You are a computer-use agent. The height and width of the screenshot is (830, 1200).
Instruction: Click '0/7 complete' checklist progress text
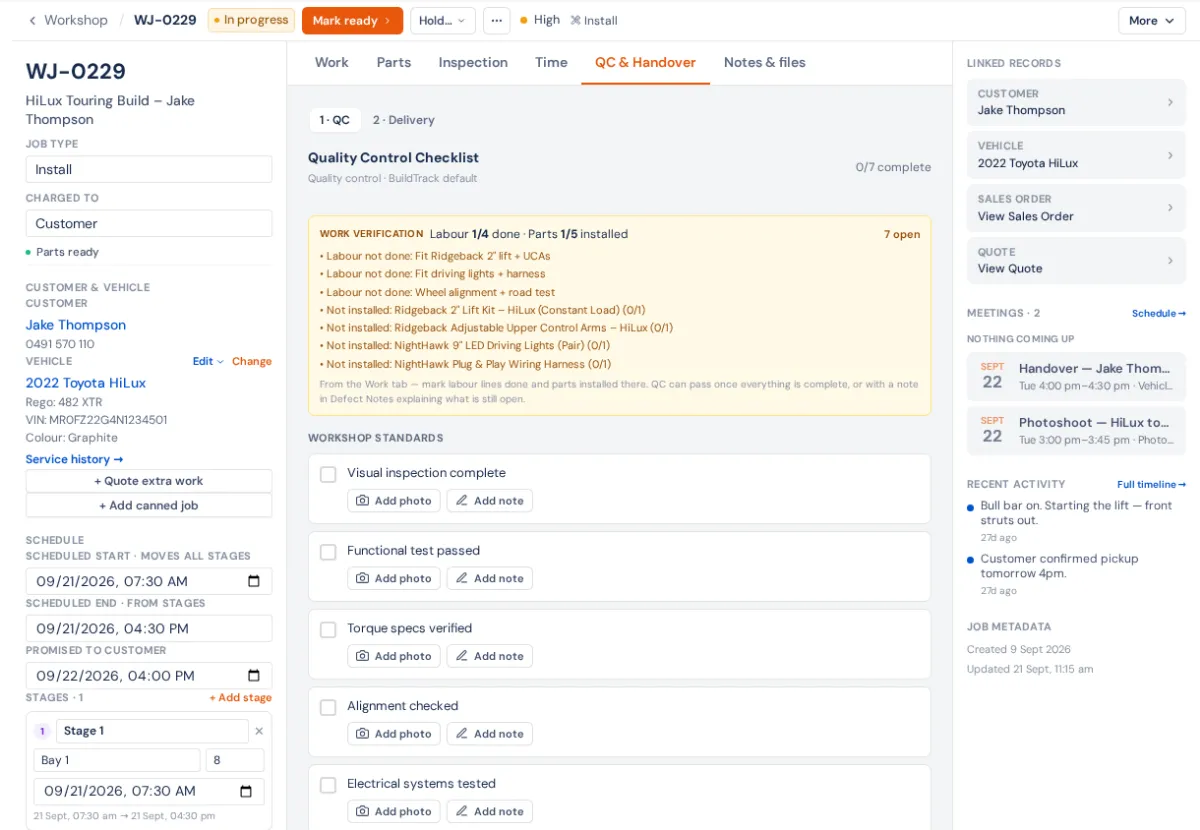893,167
